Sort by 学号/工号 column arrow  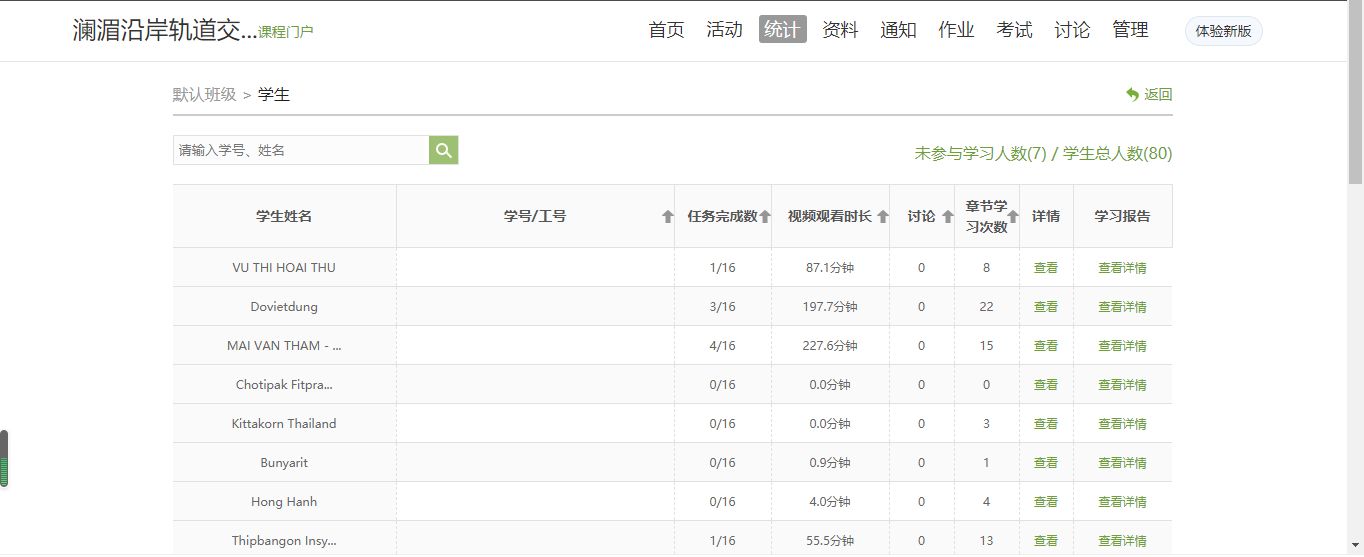click(668, 217)
